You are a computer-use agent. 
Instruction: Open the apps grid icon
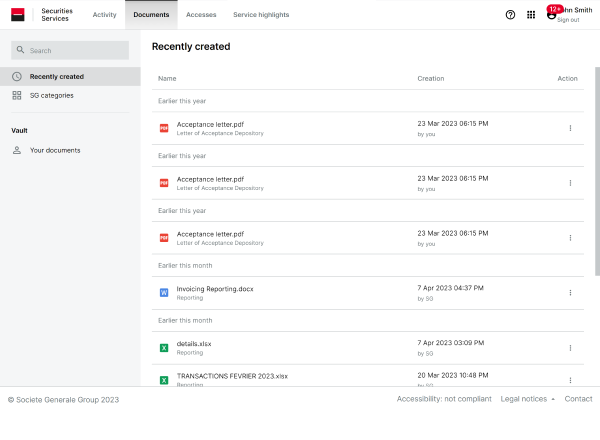tap(531, 15)
